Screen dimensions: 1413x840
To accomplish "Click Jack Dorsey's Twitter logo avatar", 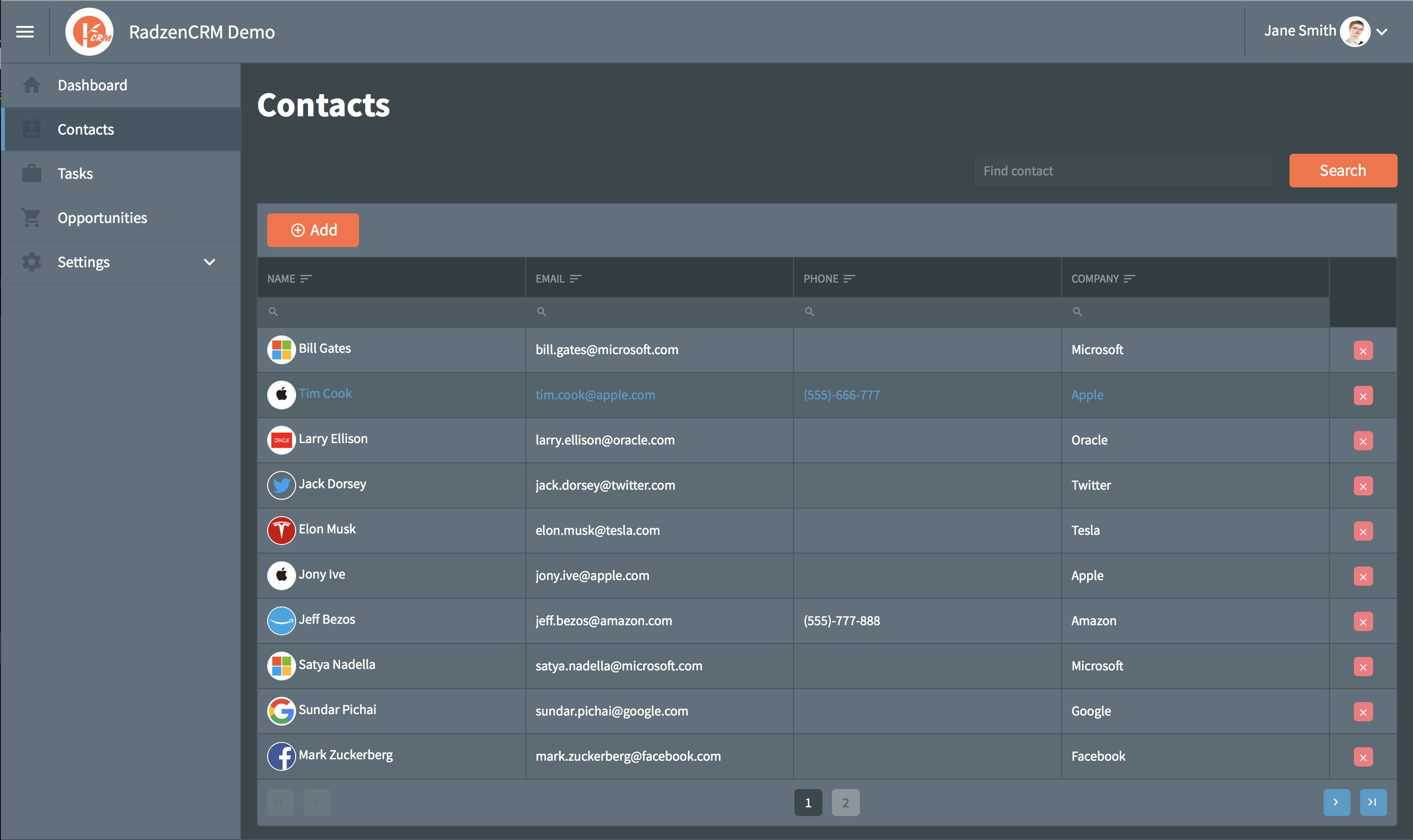I will [x=281, y=485].
